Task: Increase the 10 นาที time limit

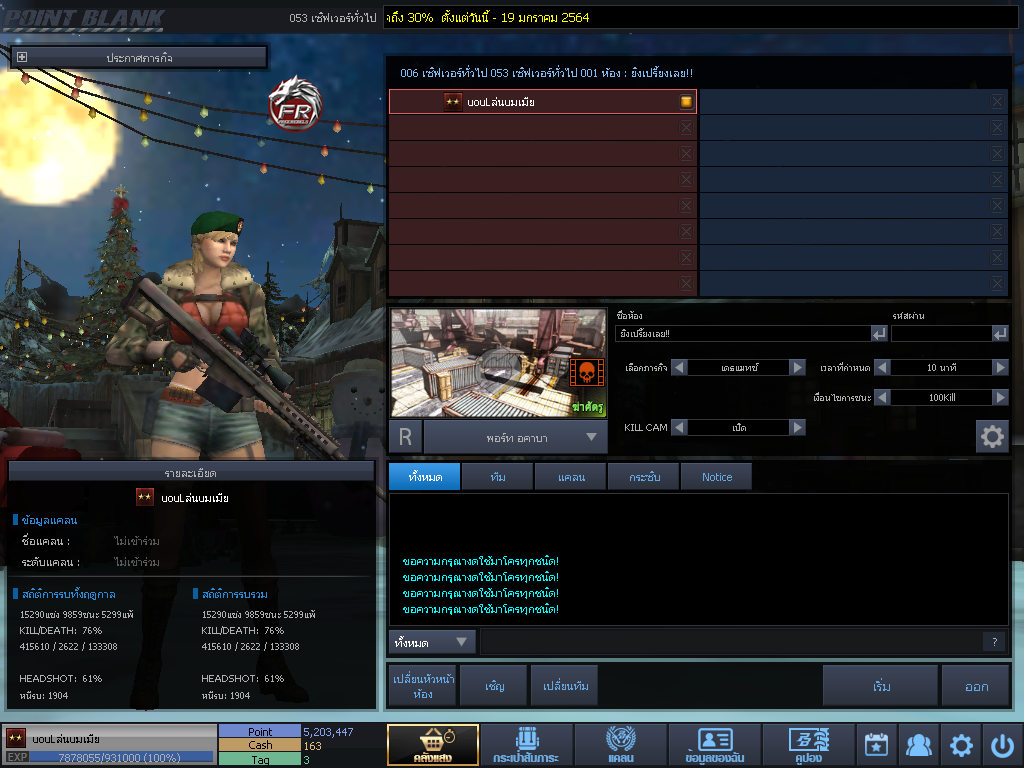Action: (x=1000, y=367)
